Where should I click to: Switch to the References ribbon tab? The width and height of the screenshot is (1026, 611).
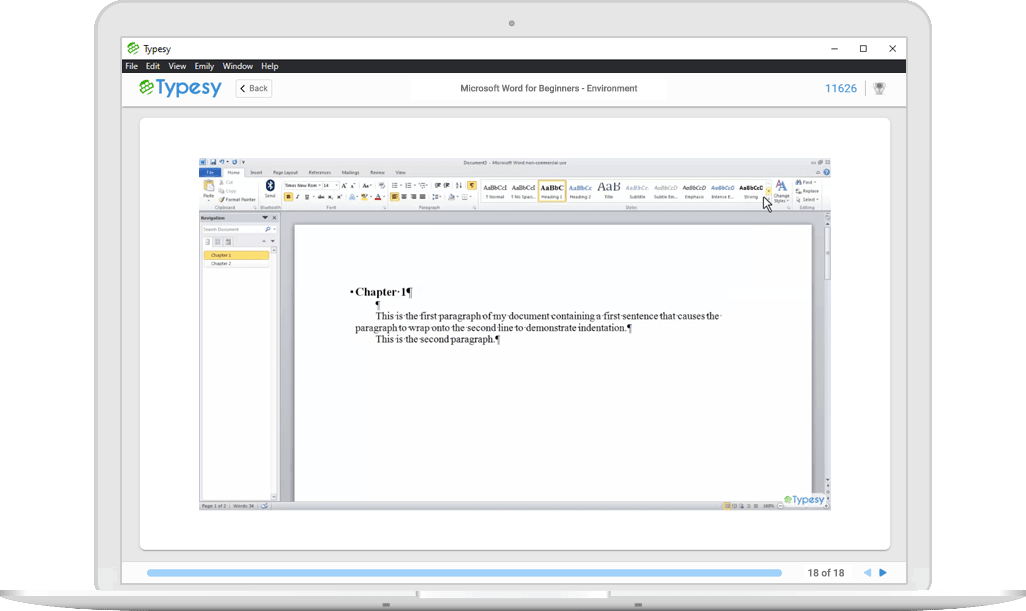[320, 173]
